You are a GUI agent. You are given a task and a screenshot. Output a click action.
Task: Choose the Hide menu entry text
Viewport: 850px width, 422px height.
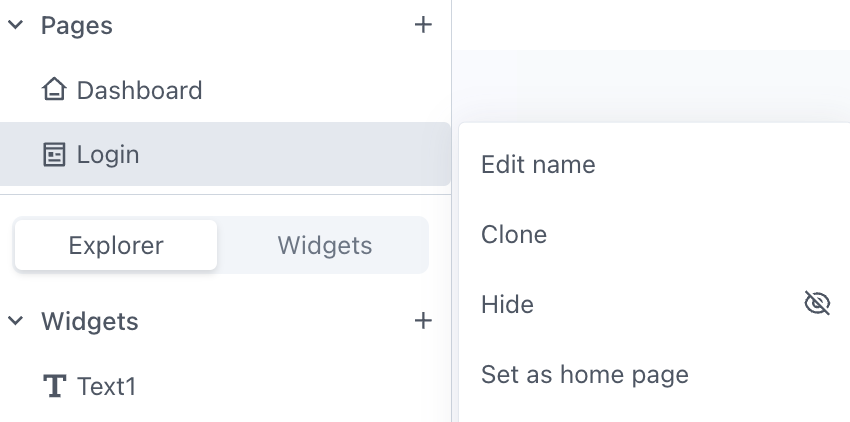tap(507, 304)
